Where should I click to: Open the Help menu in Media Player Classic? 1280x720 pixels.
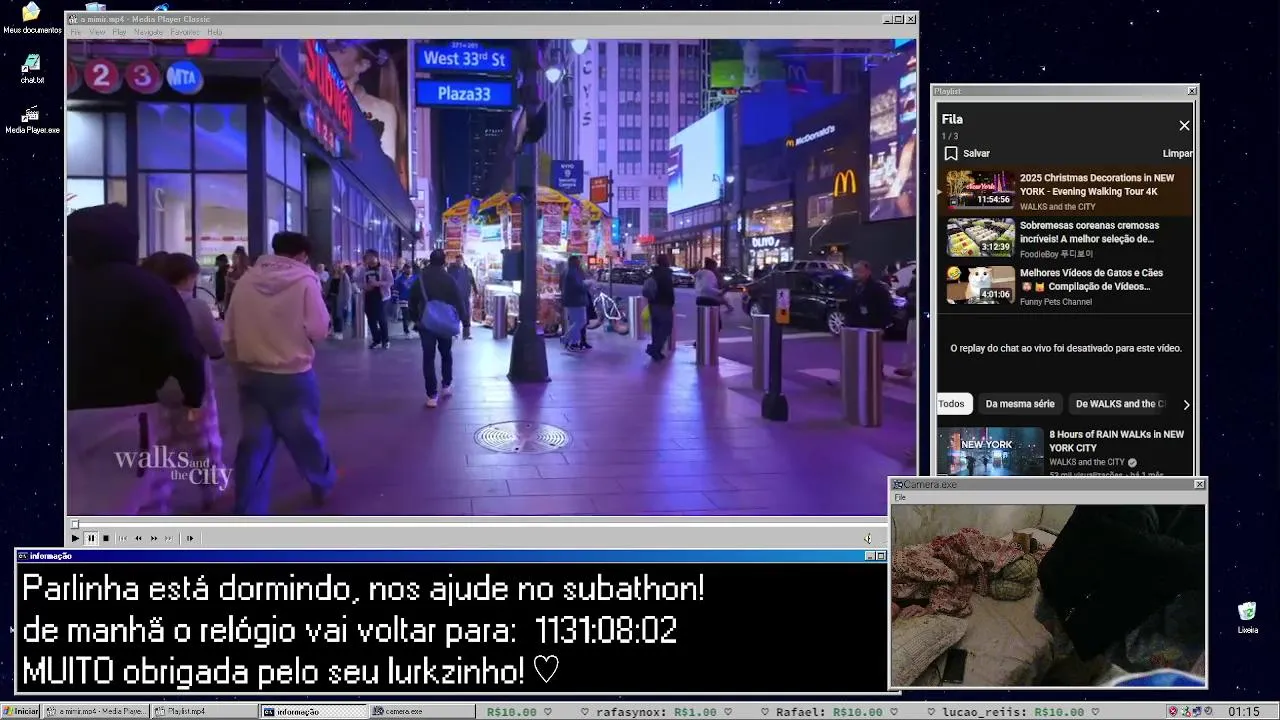click(x=214, y=32)
